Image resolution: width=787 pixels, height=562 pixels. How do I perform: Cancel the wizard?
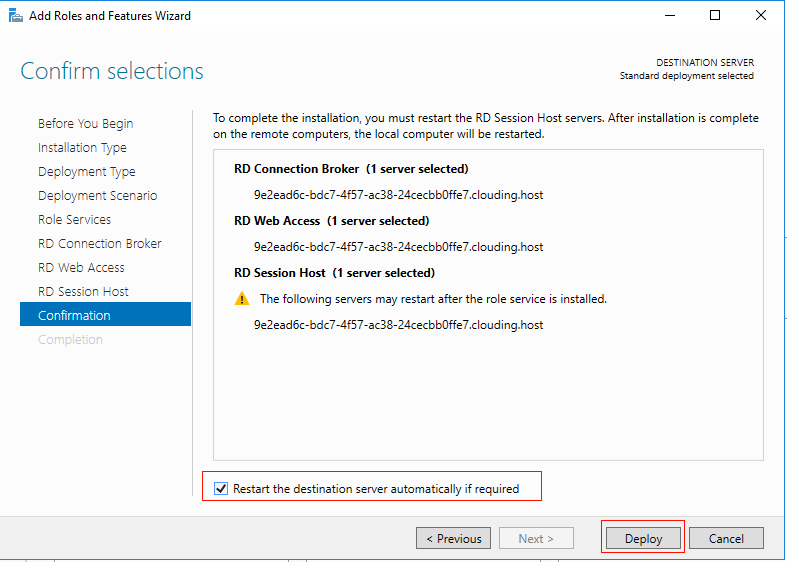[726, 538]
